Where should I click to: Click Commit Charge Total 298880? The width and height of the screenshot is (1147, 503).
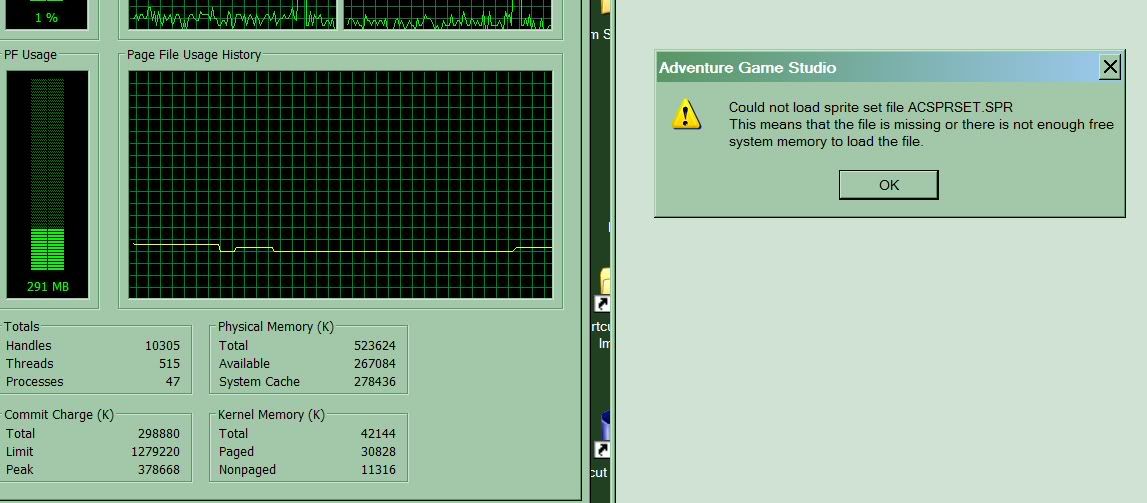click(159, 434)
